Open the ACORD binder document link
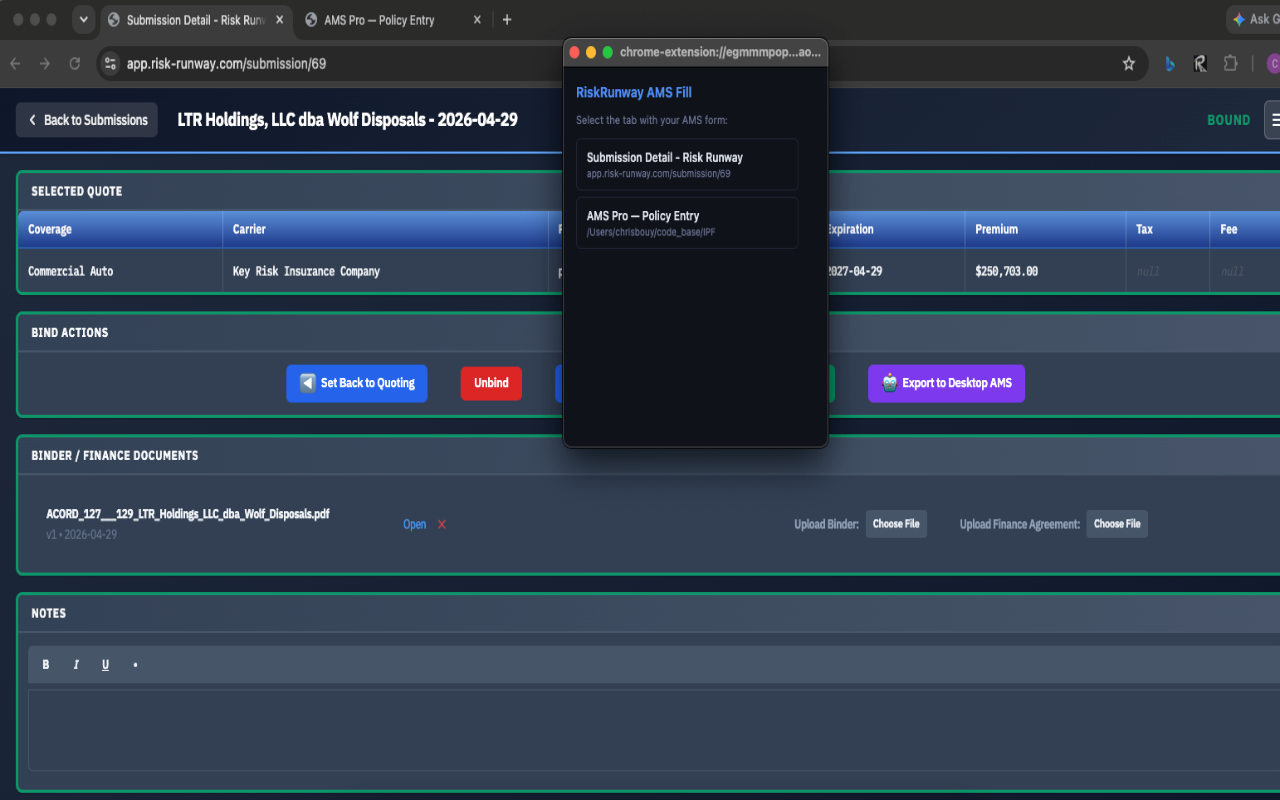1280x800 pixels. click(414, 524)
